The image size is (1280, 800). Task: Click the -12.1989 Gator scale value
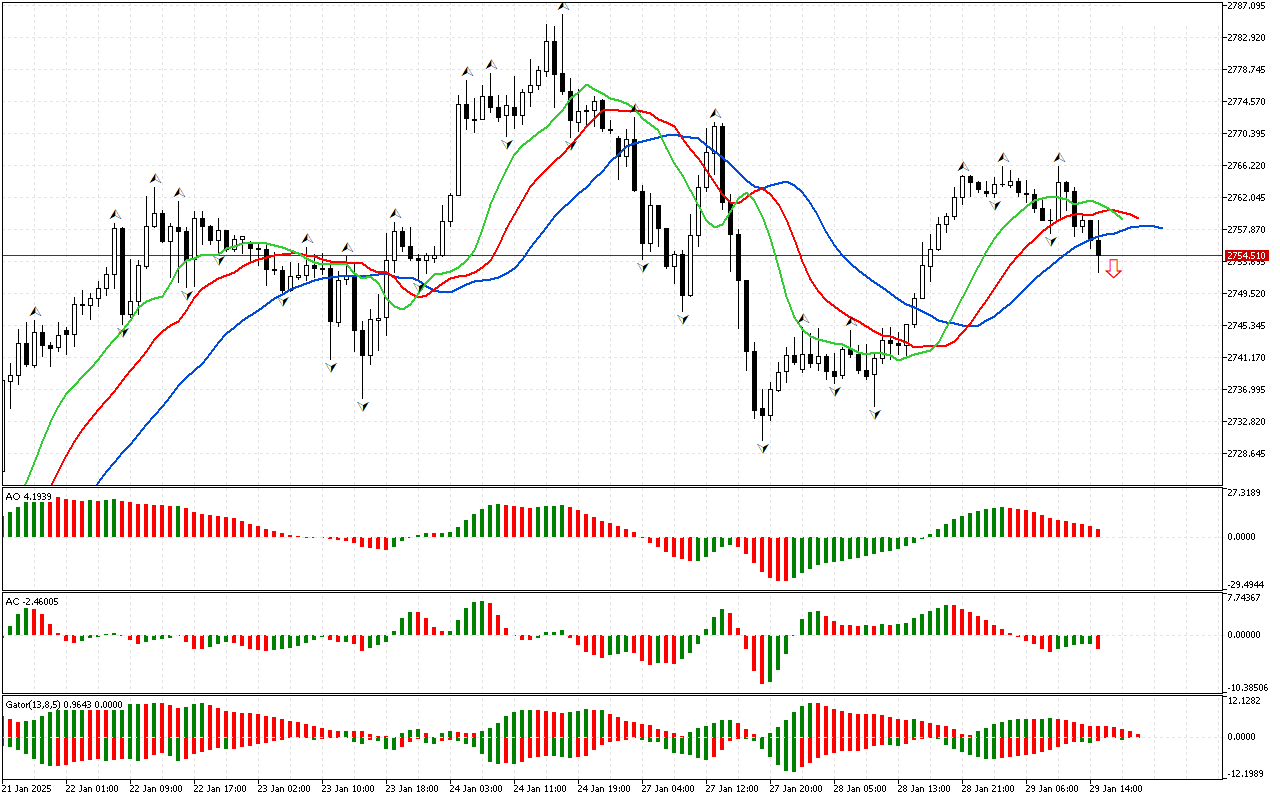(x=1245, y=774)
